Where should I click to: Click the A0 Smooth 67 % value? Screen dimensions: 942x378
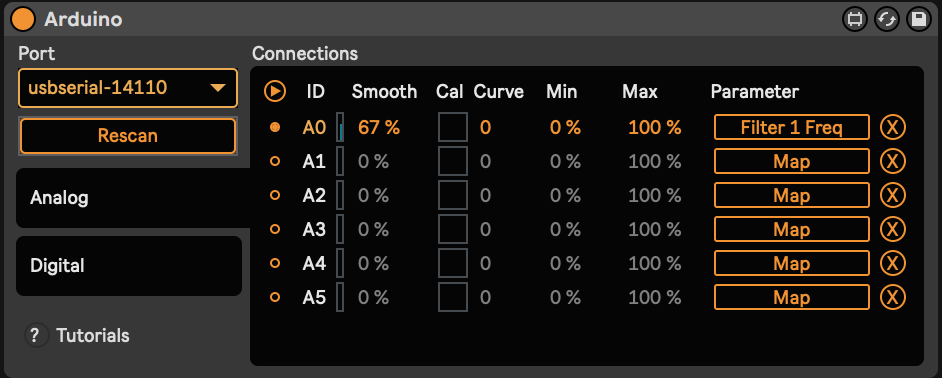[x=378, y=127]
